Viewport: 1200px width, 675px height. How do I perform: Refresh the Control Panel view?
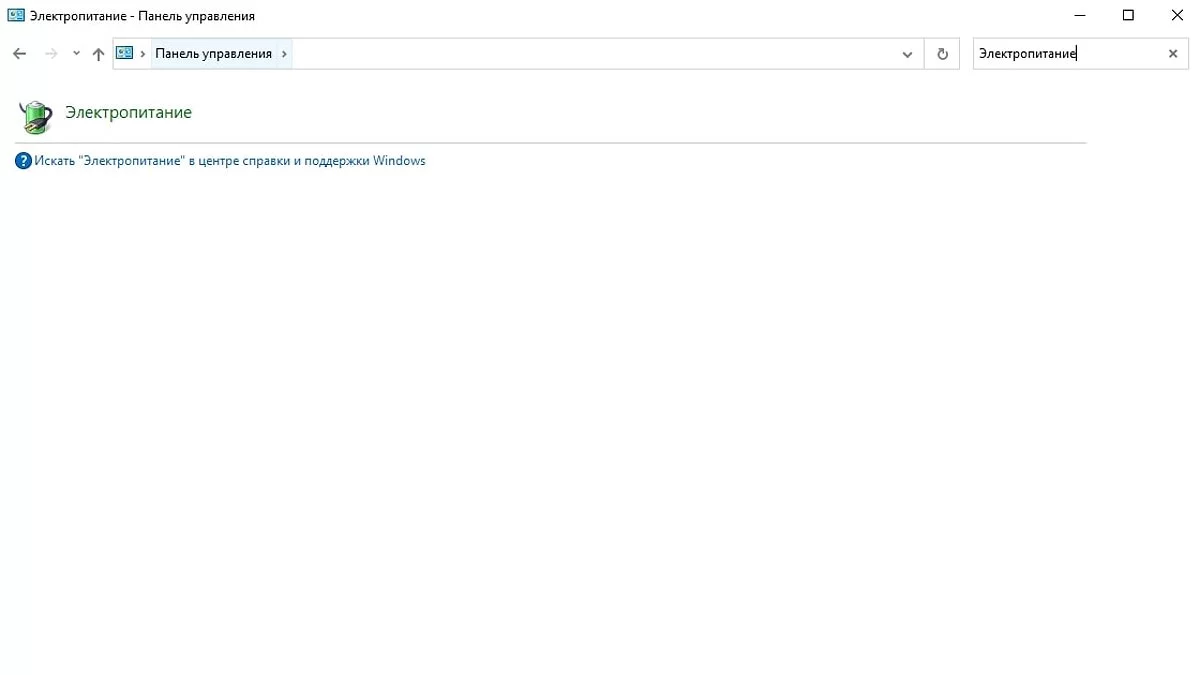(x=942, y=54)
